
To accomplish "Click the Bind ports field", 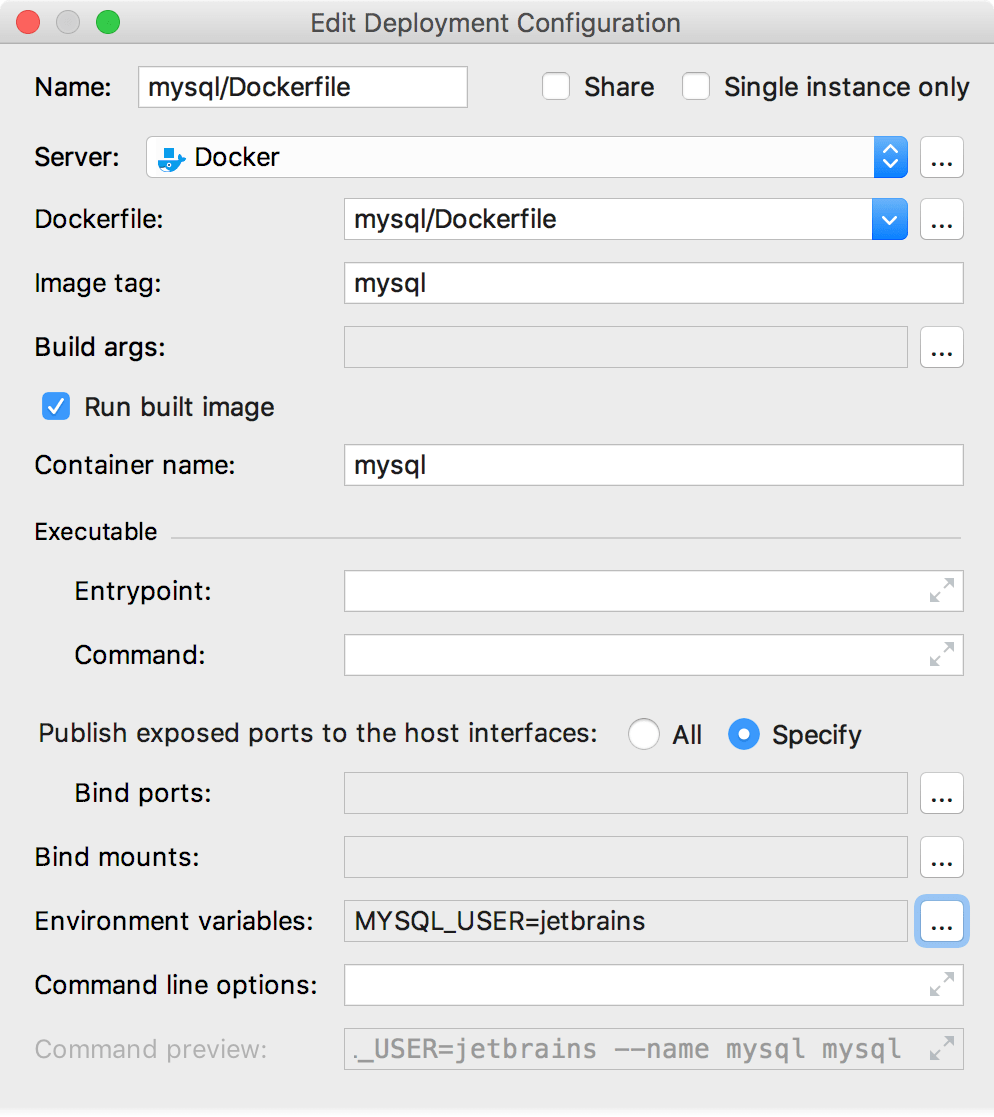I will 626,793.
